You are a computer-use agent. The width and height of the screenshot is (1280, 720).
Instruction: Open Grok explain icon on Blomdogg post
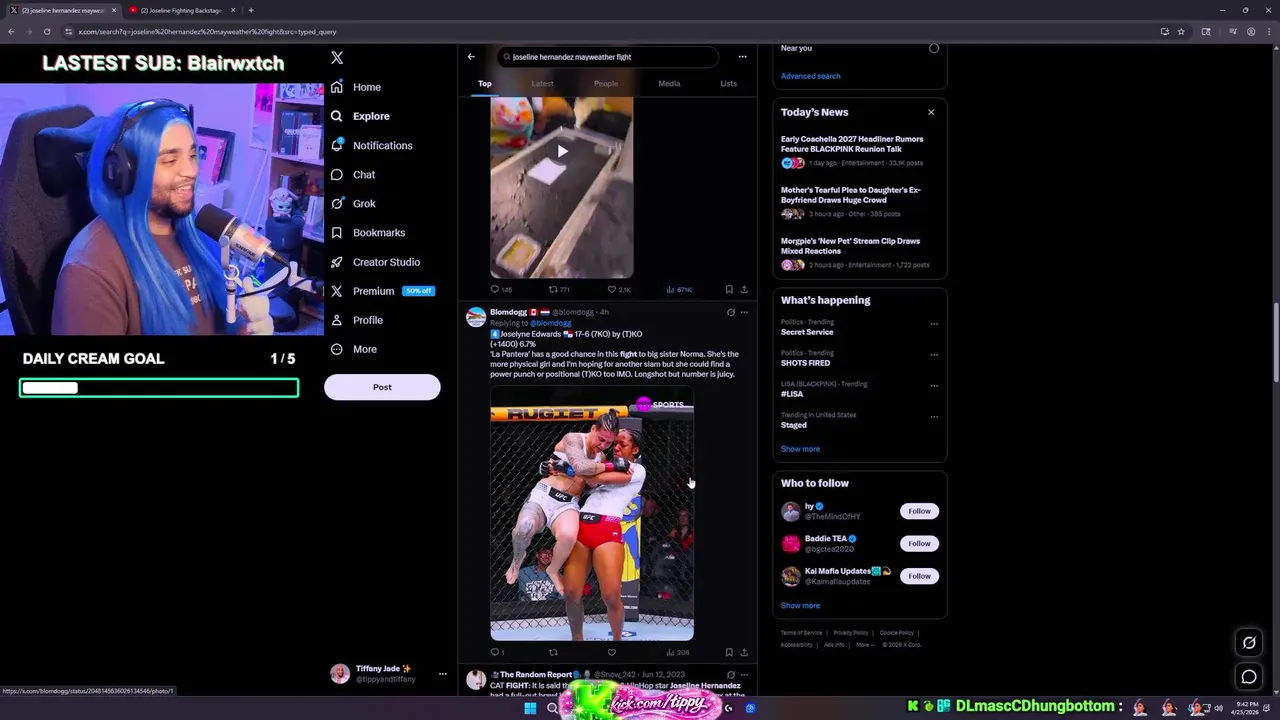click(x=731, y=312)
